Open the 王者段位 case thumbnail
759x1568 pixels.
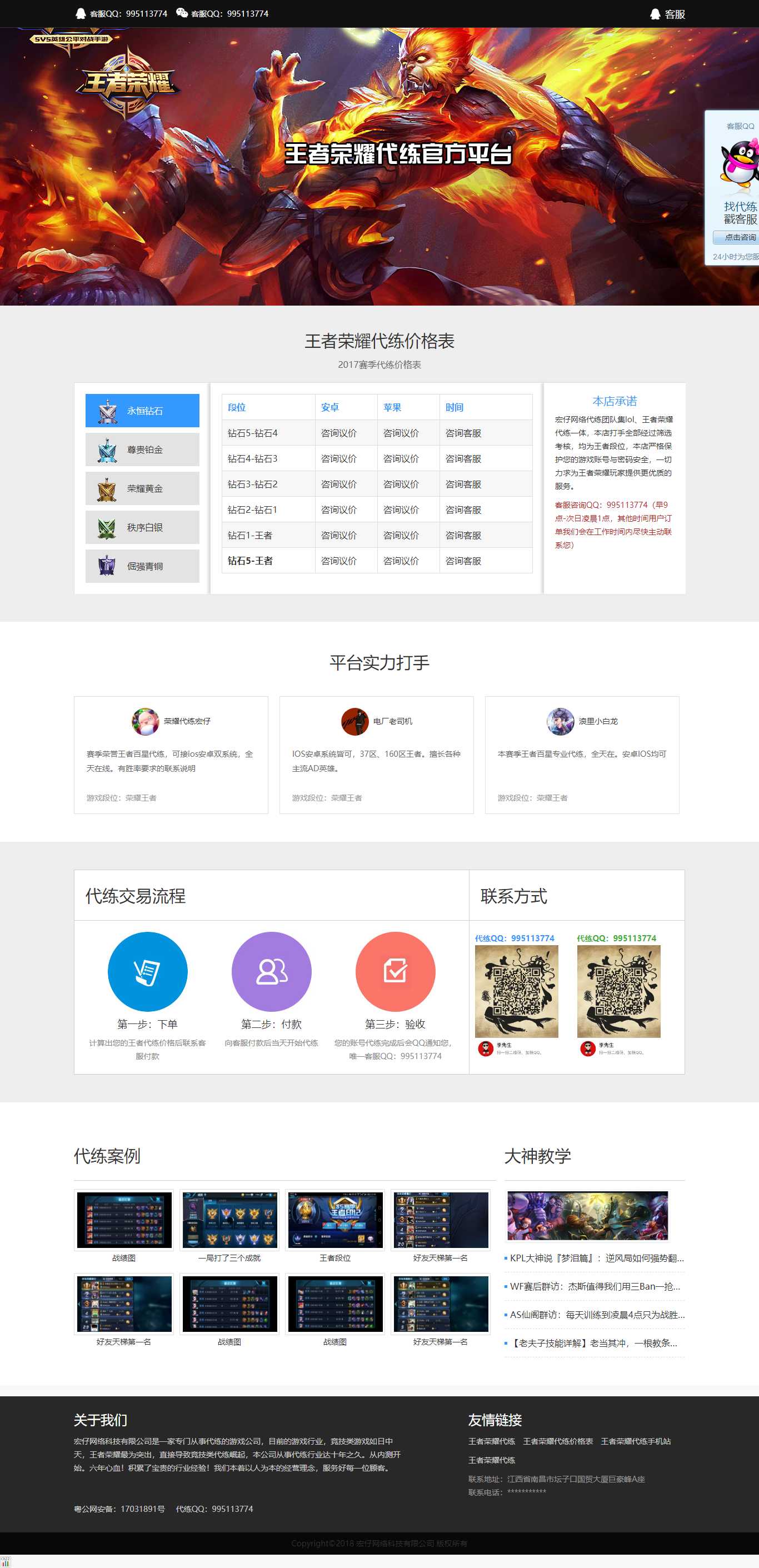336,1220
